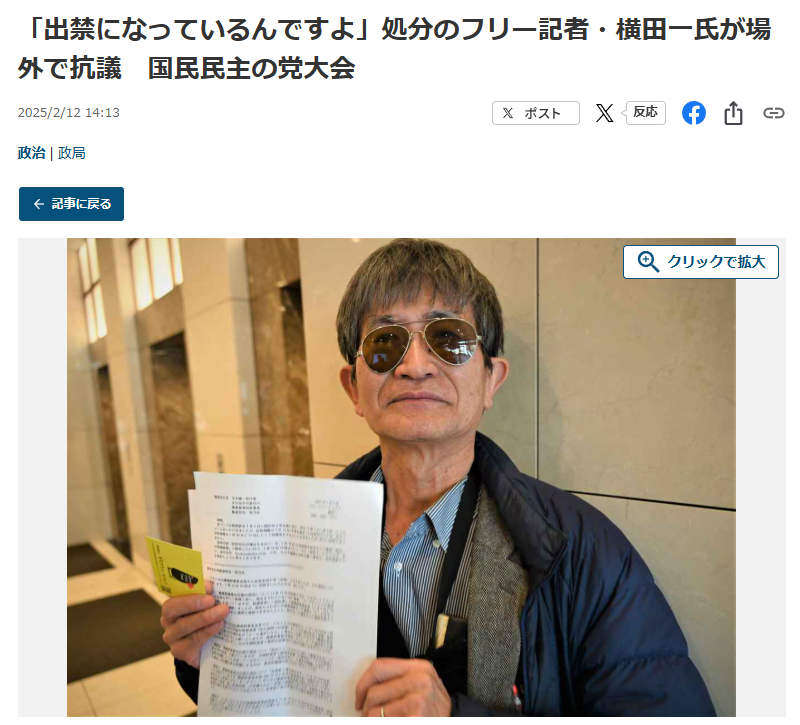Open the 反応 reactions bubble
Image resolution: width=800 pixels, height=725 pixels.
coord(645,112)
